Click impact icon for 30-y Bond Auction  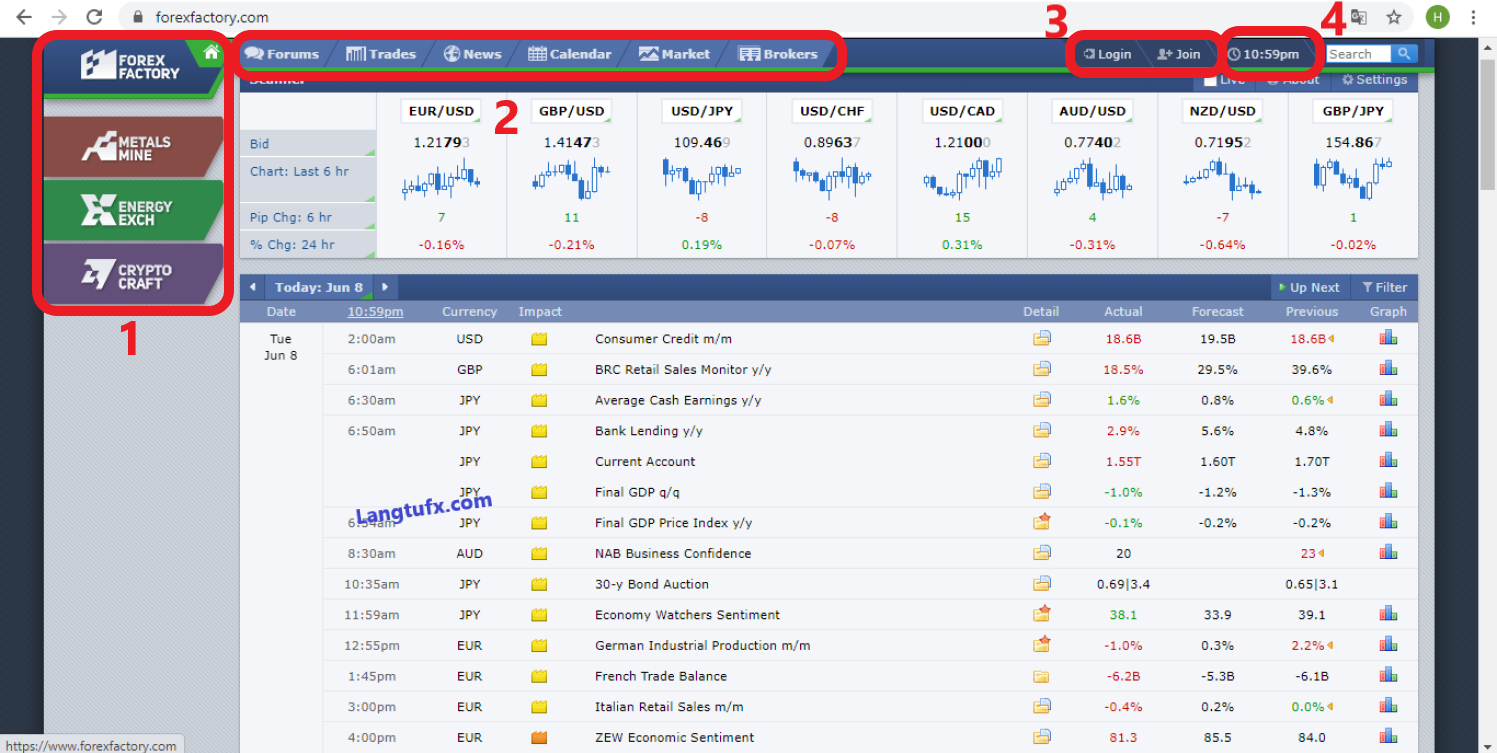[540, 584]
